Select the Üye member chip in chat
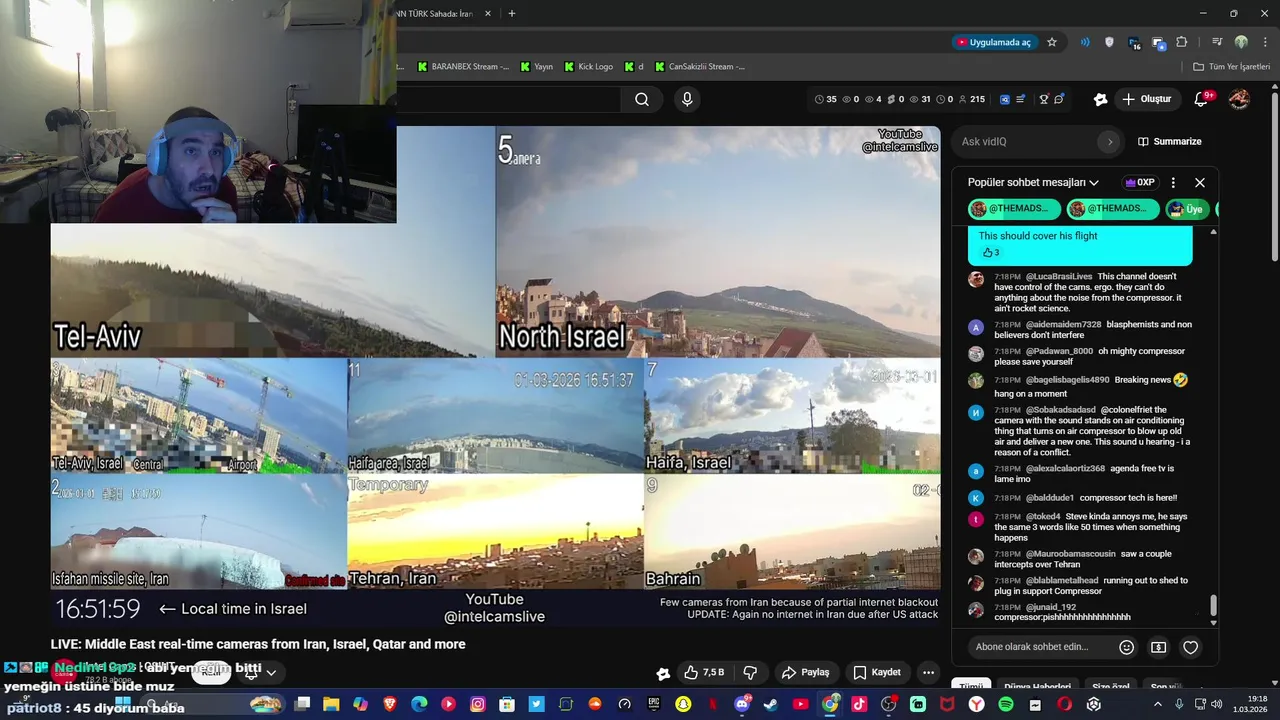Screen dimensions: 1280x720 coord(1188,209)
